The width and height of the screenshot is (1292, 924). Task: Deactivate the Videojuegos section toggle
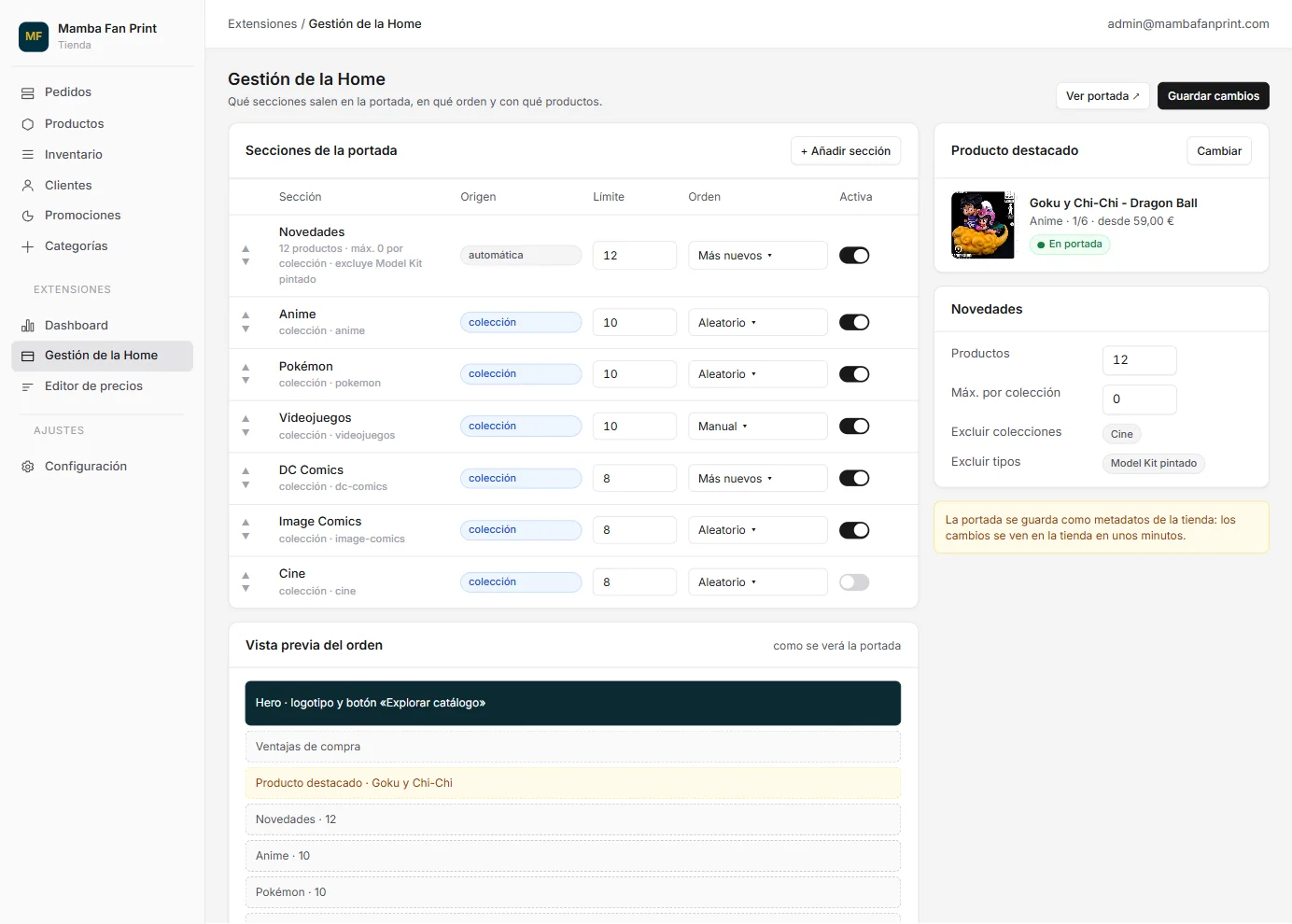click(x=854, y=427)
